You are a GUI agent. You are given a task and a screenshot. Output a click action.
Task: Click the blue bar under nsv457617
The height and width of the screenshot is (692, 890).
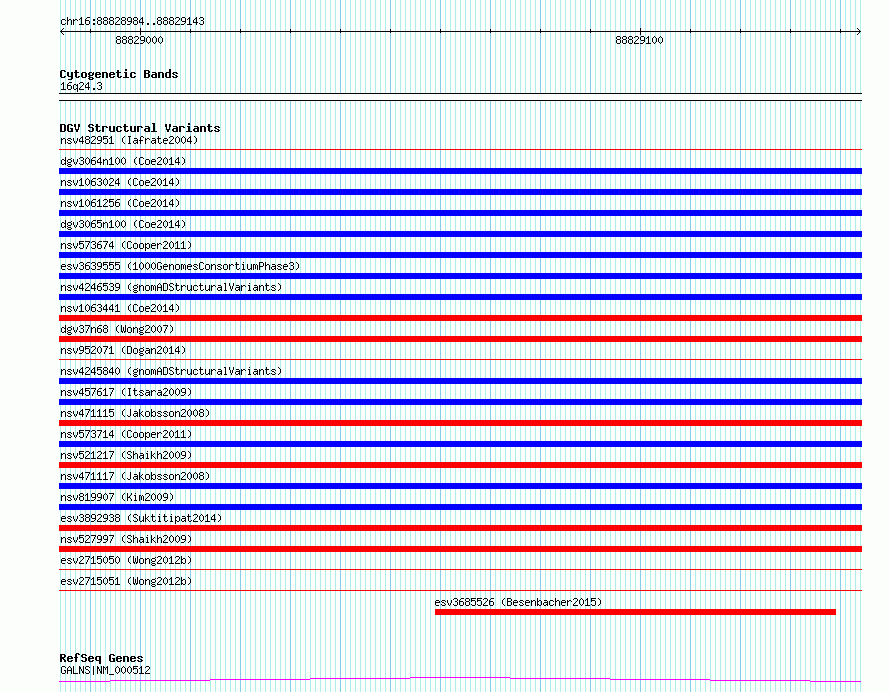[460, 402]
